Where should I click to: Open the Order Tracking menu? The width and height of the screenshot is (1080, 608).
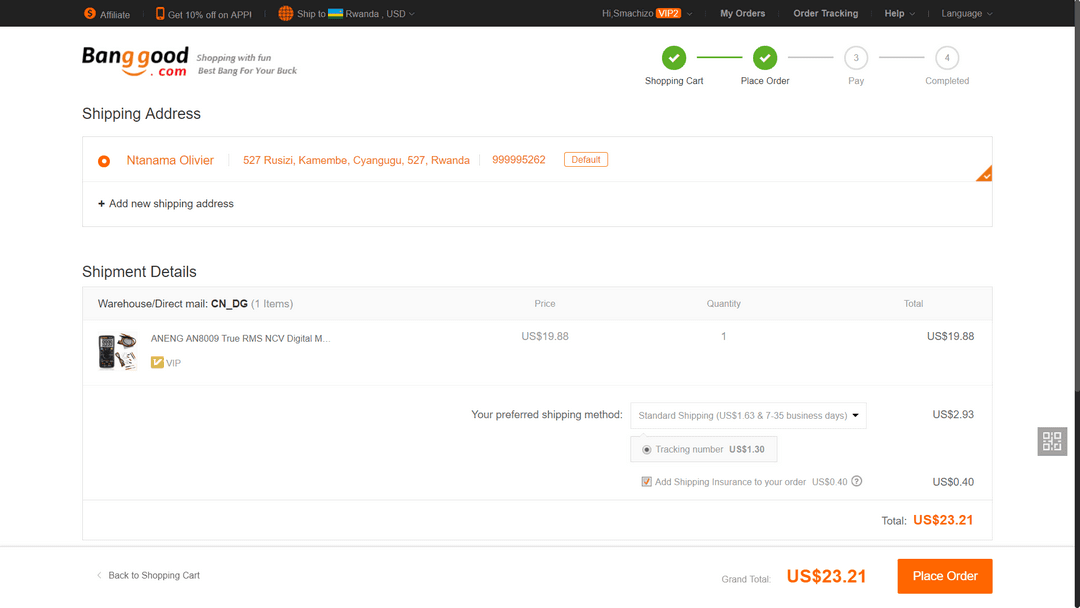click(825, 13)
